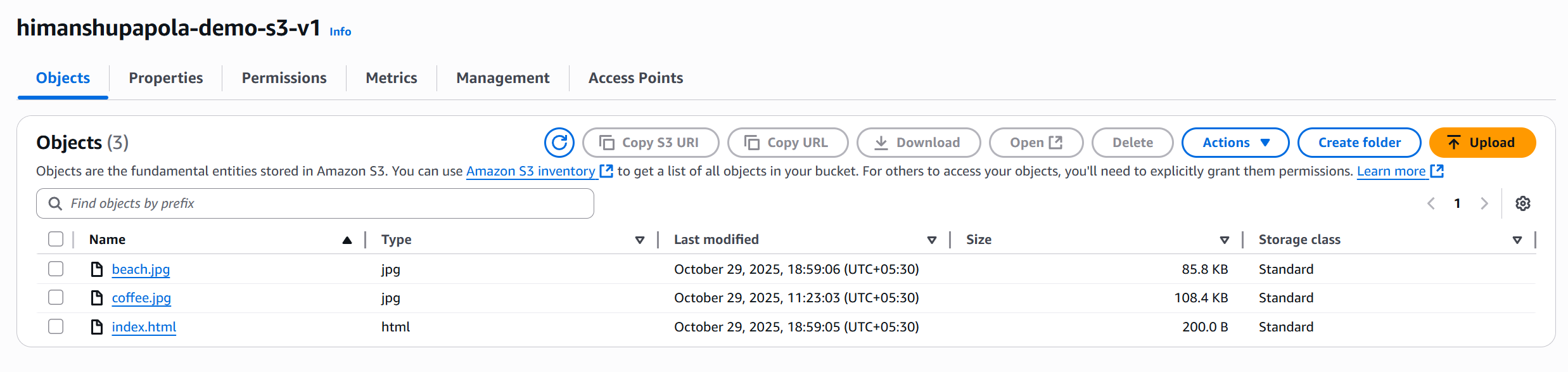Go to previous page with left chevron

pyautogui.click(x=1431, y=203)
